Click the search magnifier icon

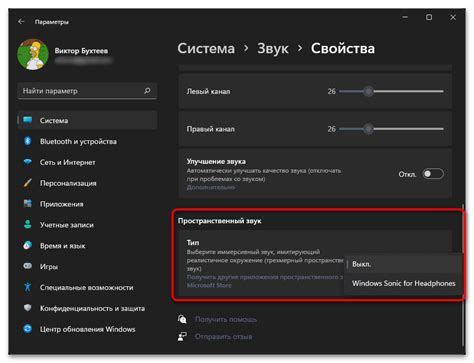147,91
